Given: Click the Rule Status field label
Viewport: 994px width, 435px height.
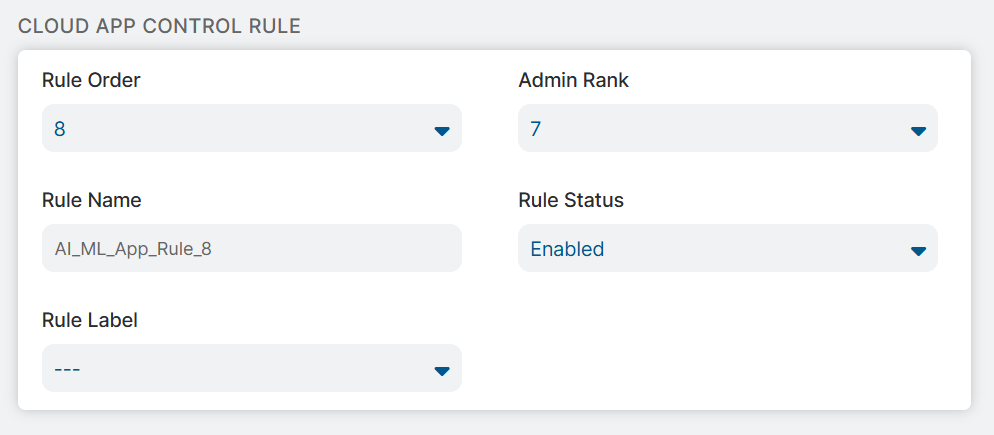Looking at the screenshot, I should (570, 200).
